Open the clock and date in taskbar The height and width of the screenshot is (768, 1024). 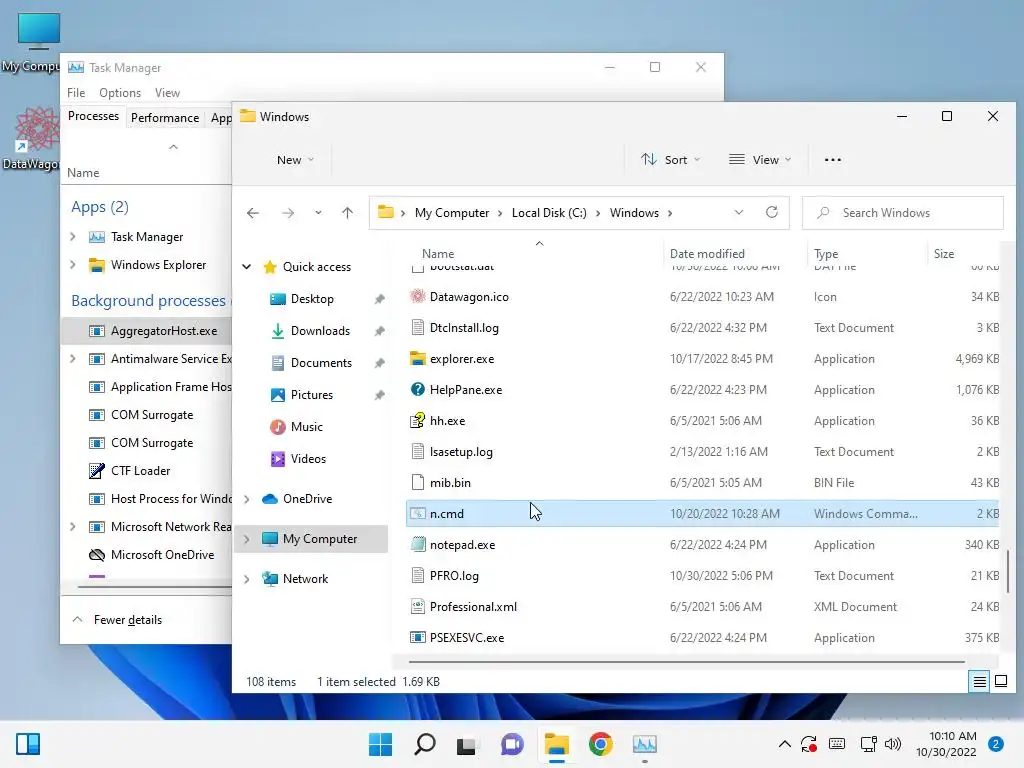click(946, 744)
